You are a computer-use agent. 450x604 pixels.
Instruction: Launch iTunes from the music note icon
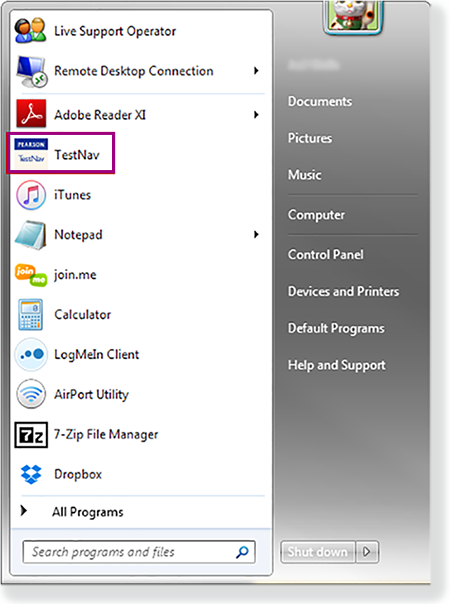31,195
